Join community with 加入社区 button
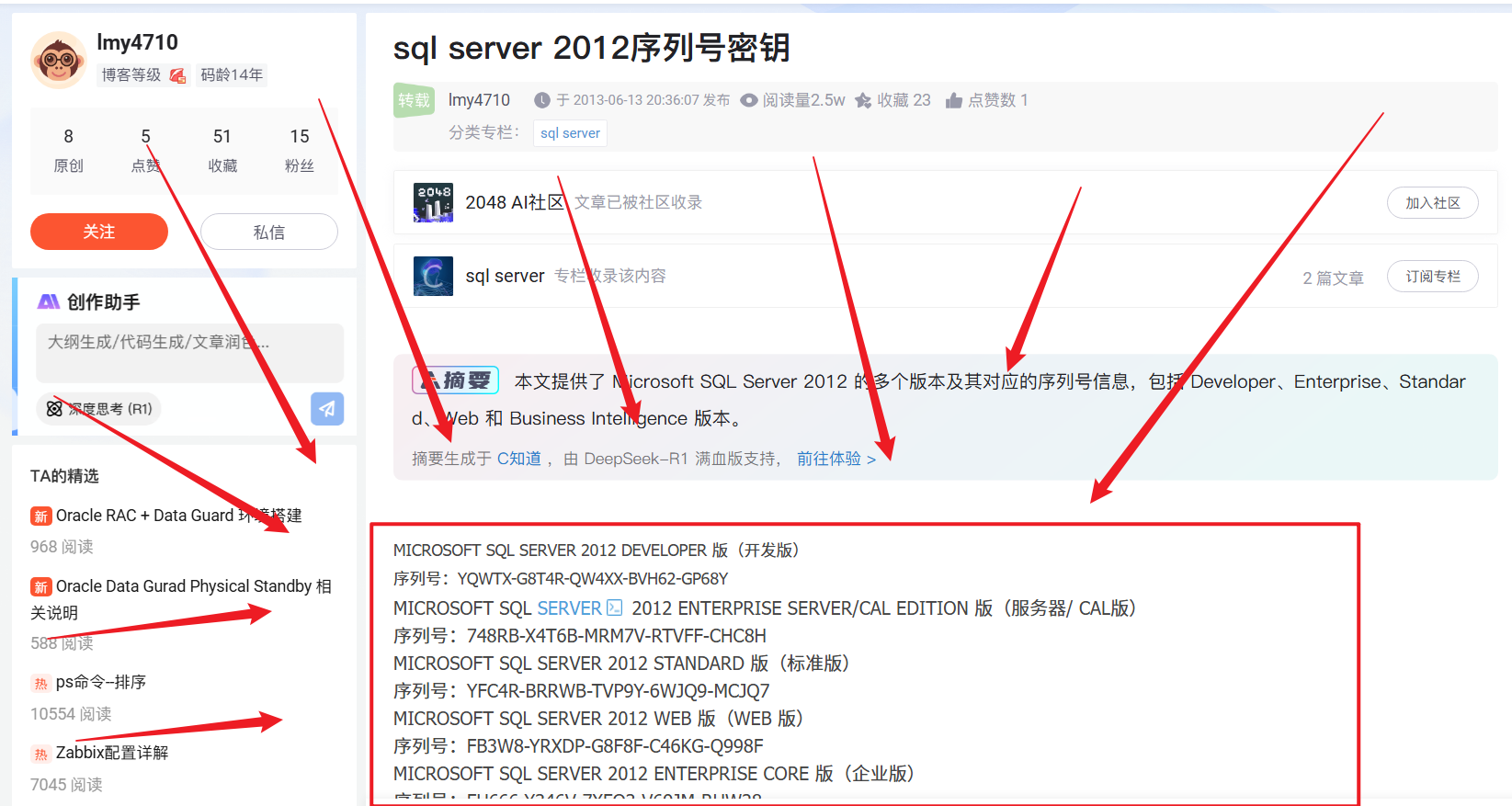Image resolution: width=1512 pixels, height=806 pixels. point(1432,203)
